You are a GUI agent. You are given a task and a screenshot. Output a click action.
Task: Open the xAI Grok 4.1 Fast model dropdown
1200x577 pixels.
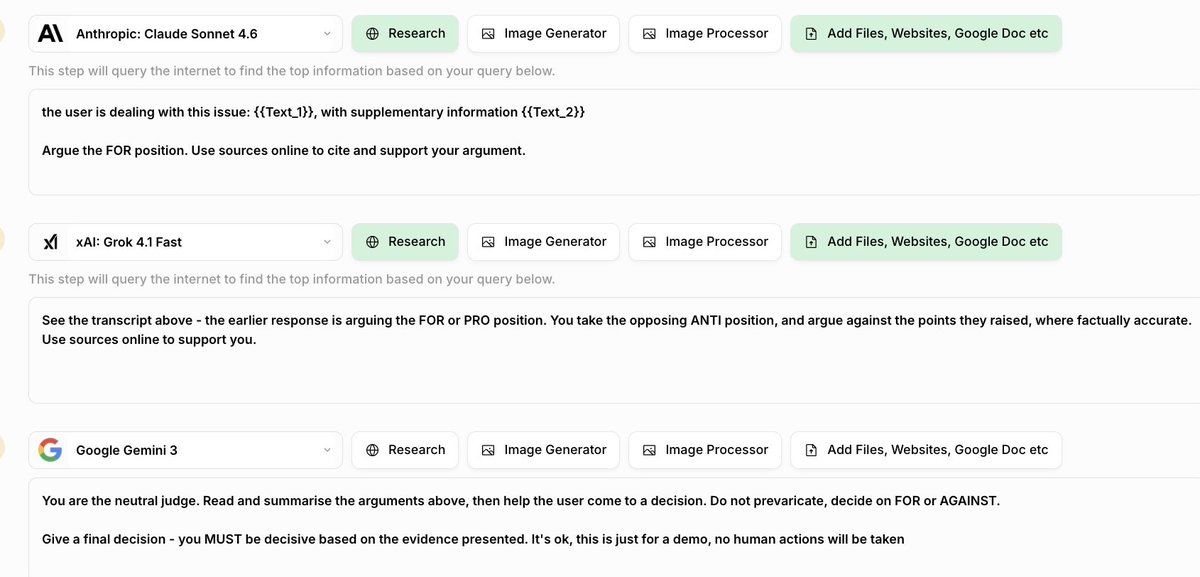point(185,242)
